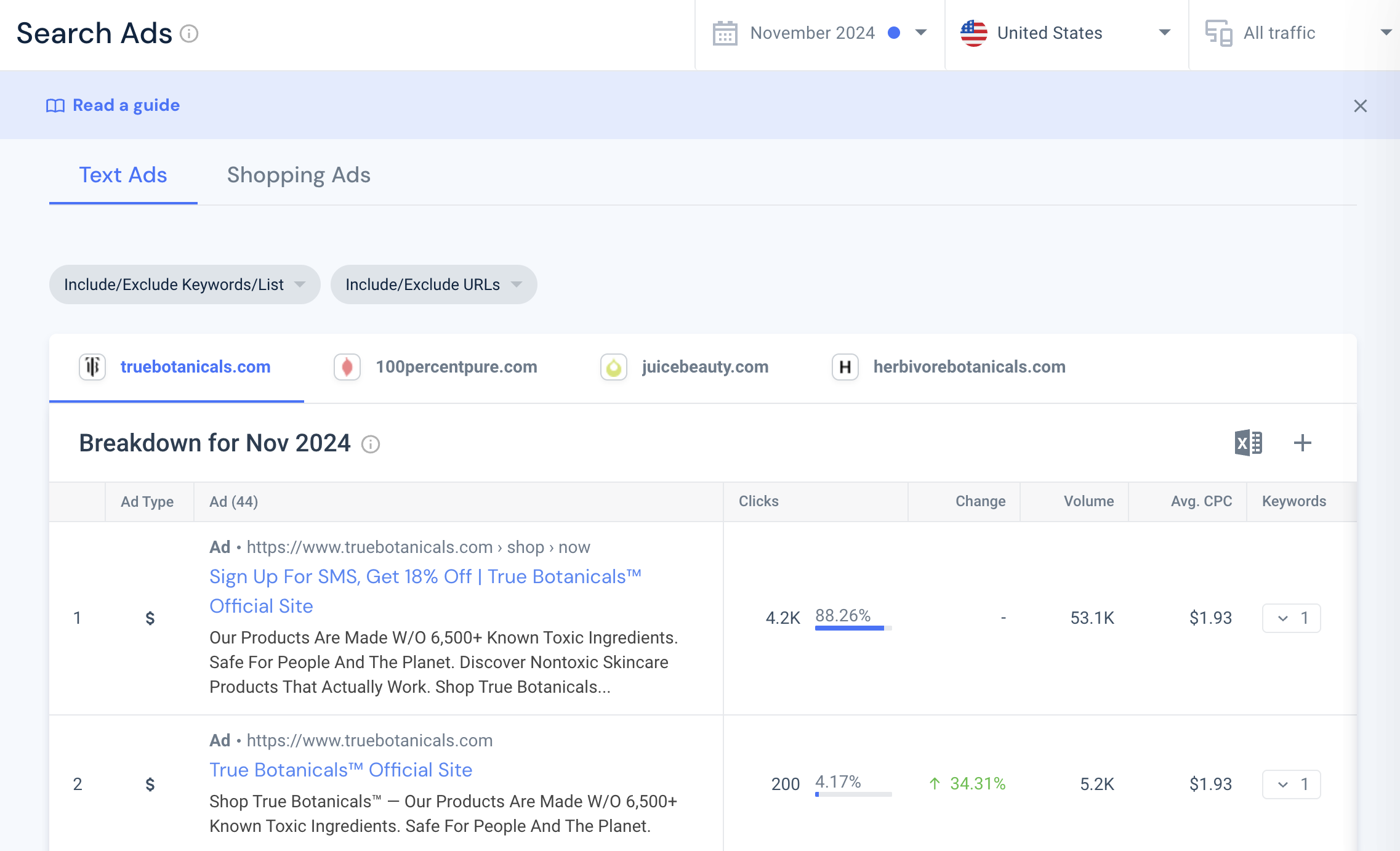Select the juicebeauty.com competitor tab
The image size is (1400, 851).
click(704, 367)
